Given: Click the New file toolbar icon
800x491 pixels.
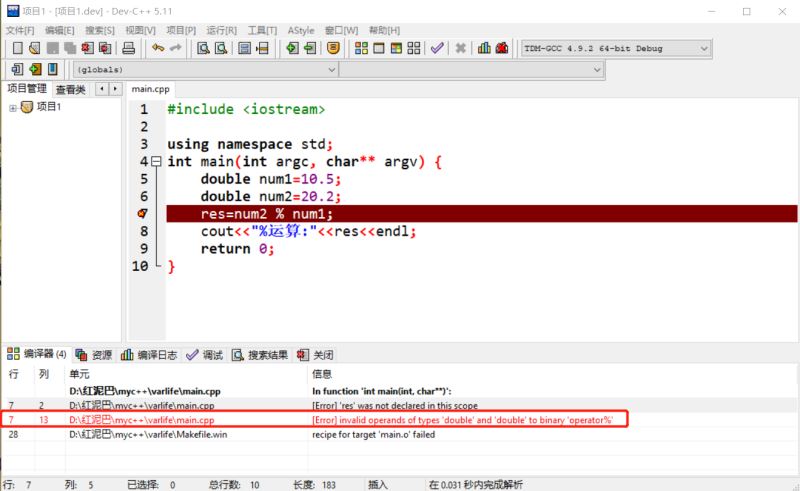Looking at the screenshot, I should [17, 48].
